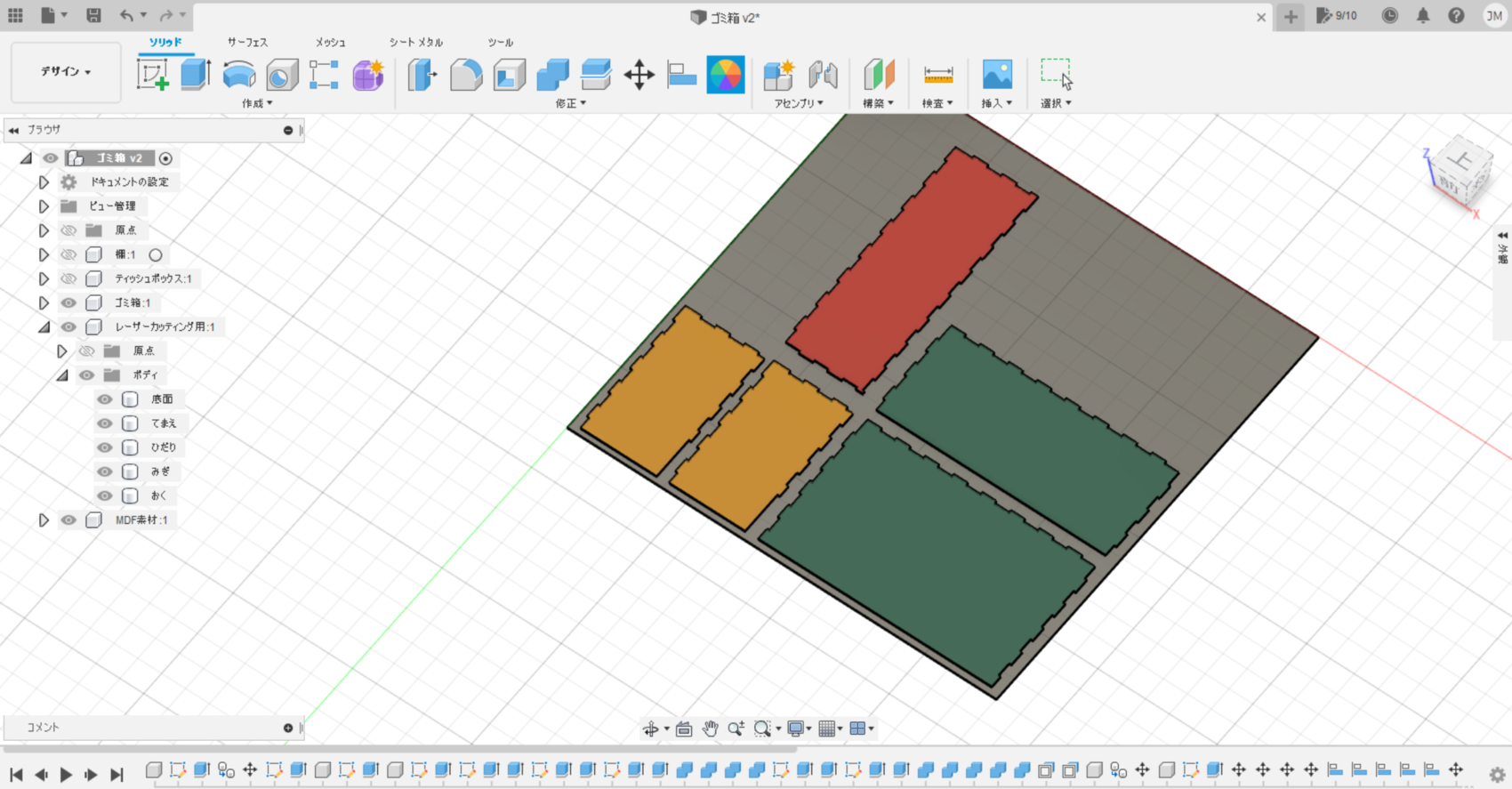
Task: Open the 修正 dropdown menu
Action: pos(571,103)
